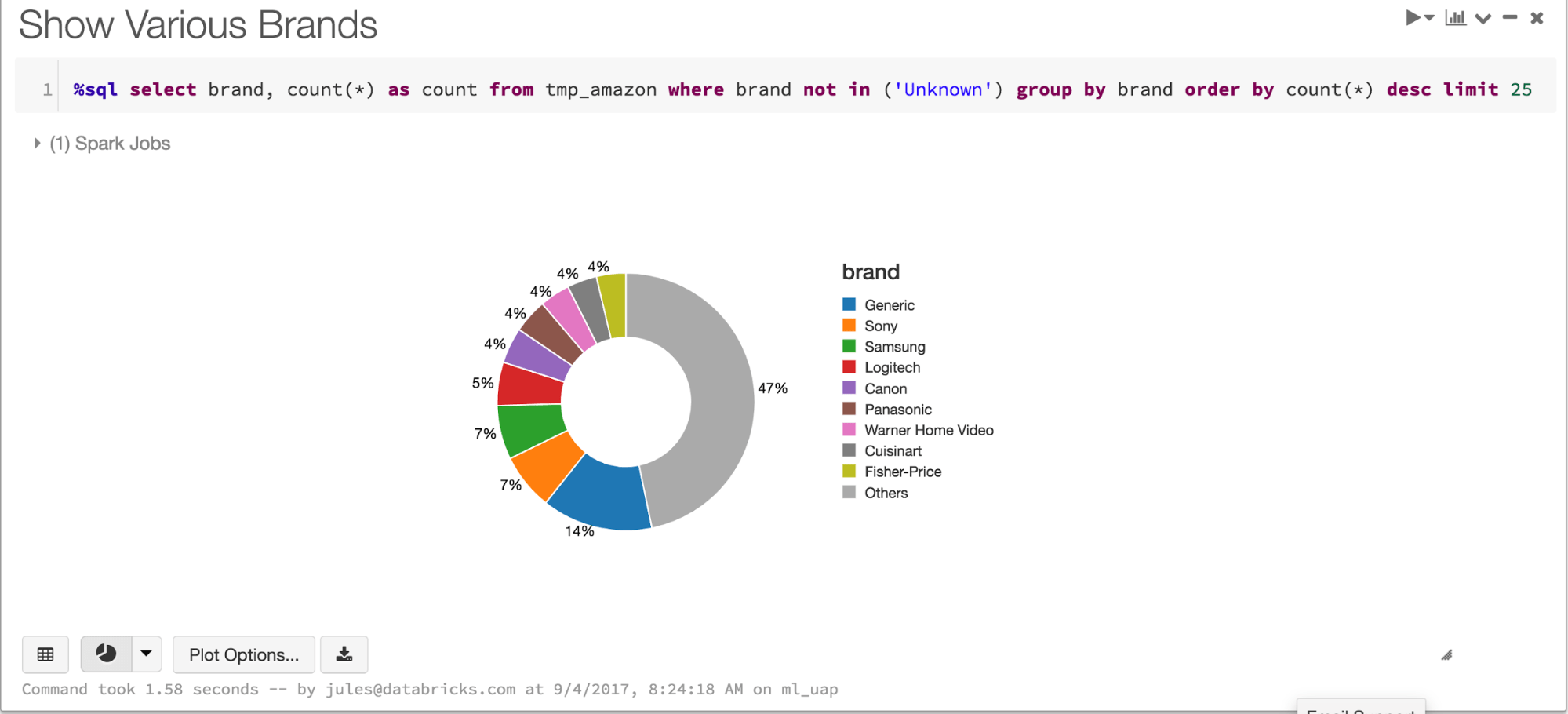Open the cell actions chevron menu
Viewport: 1568px width, 714px height.
point(1483,18)
